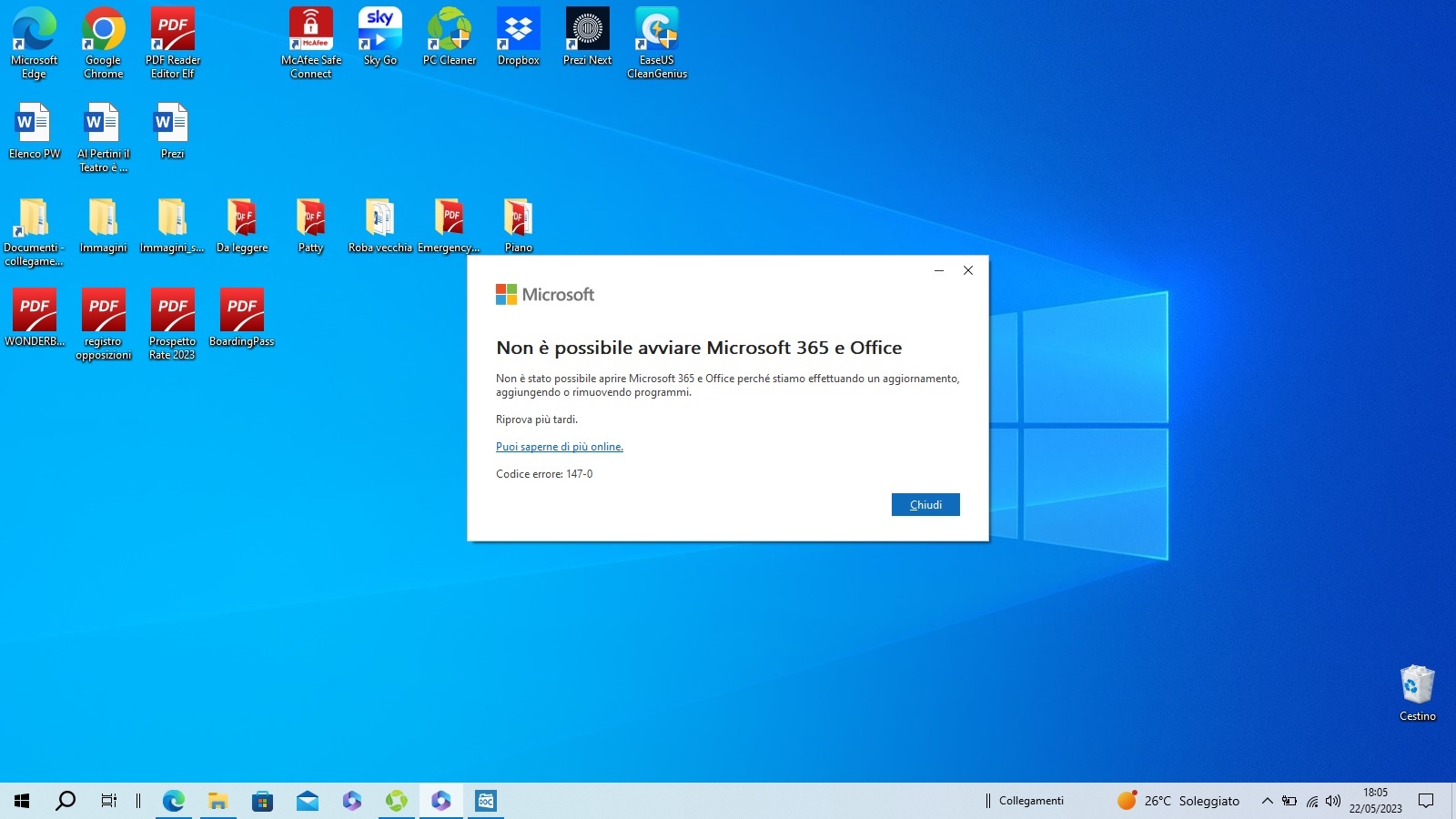Select the Al Pertini il Teatro Word file
The width and height of the screenshot is (1456, 819).
(x=104, y=137)
